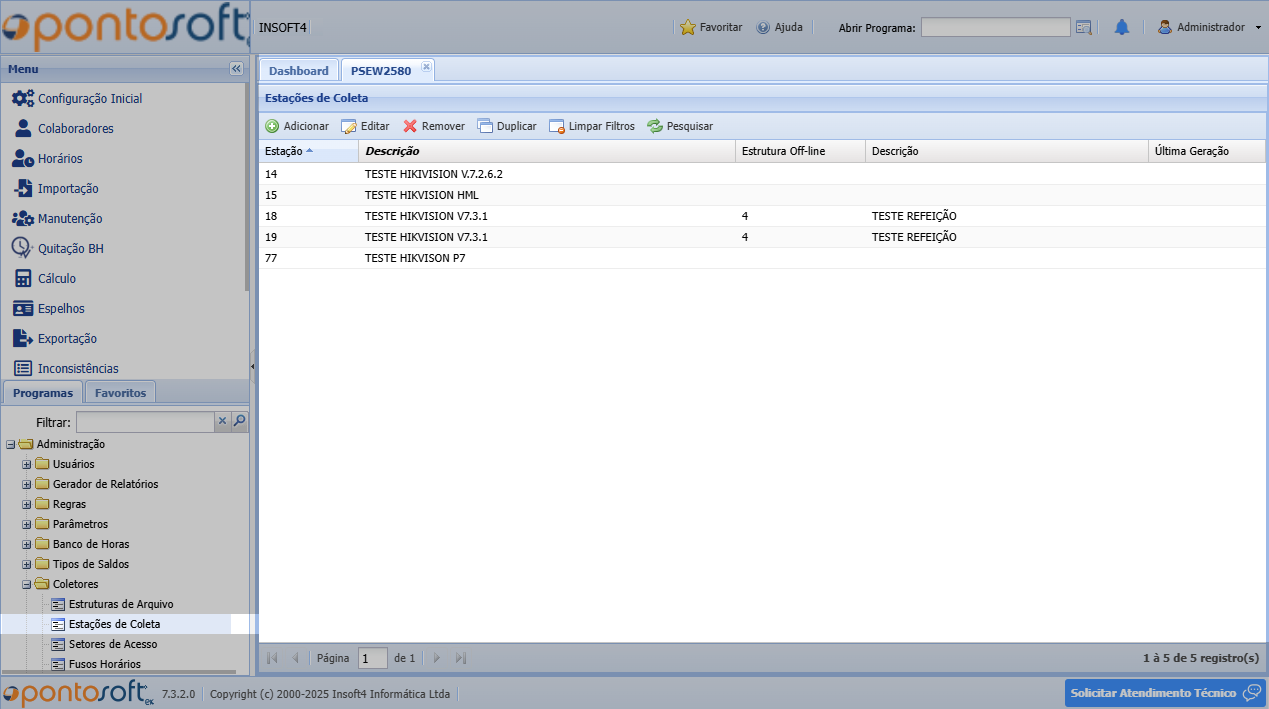Click the Limpar Filtros icon
The image size is (1269, 709).
tap(557, 127)
